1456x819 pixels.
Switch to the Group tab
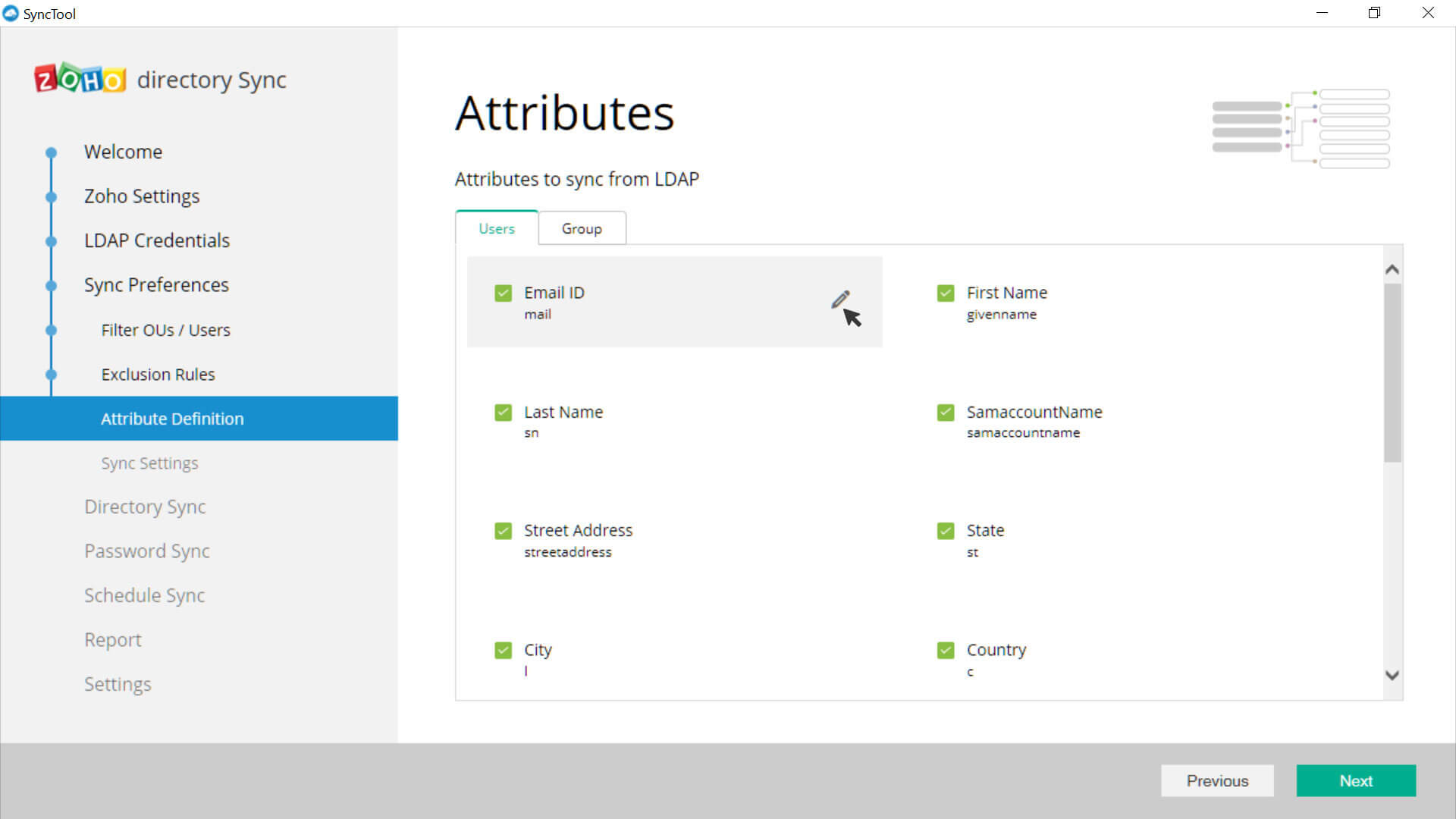pyautogui.click(x=582, y=228)
